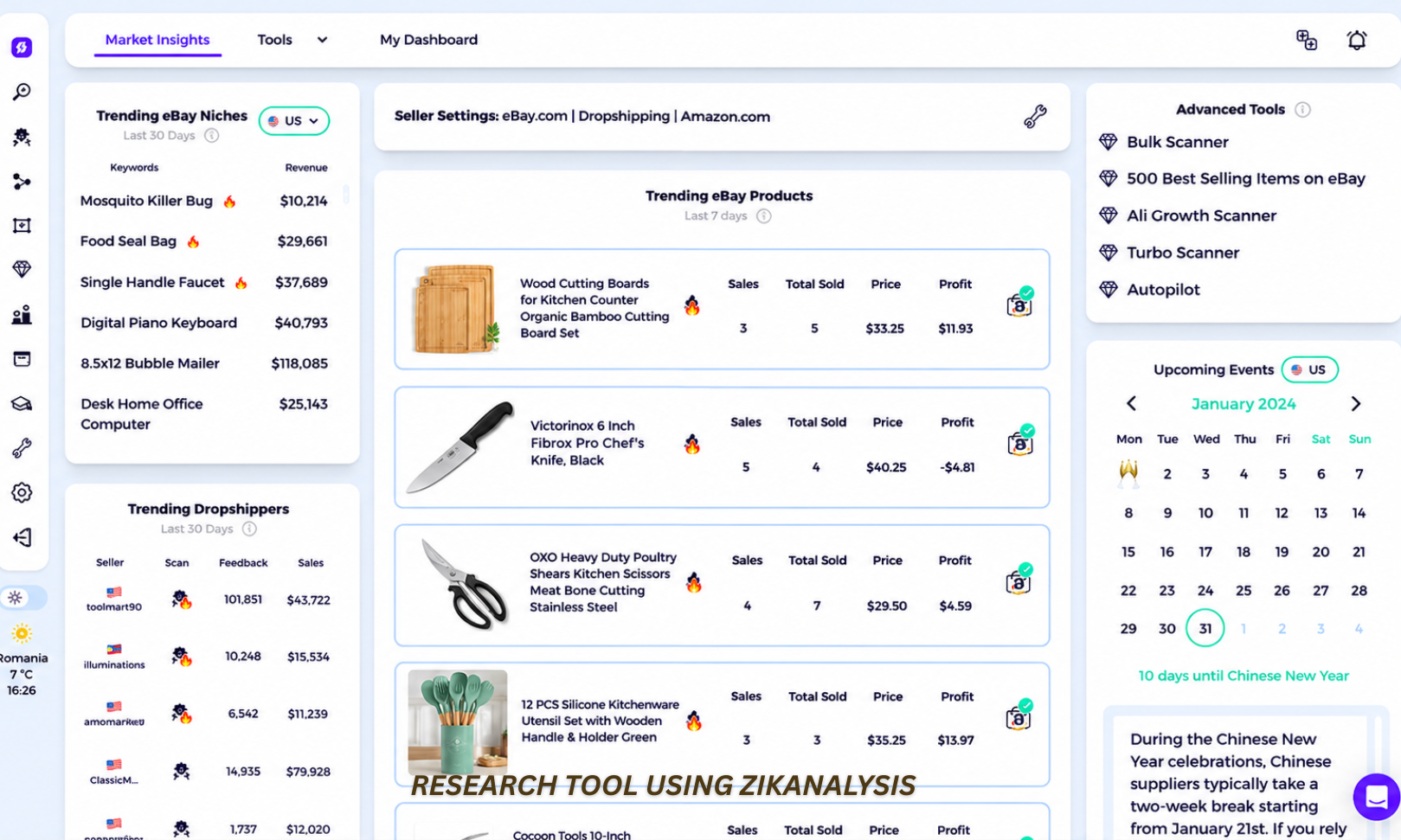Click the Amazon icon for Silicone Kitchenware Set
Screen dimensions: 1401x840
click(x=1019, y=716)
